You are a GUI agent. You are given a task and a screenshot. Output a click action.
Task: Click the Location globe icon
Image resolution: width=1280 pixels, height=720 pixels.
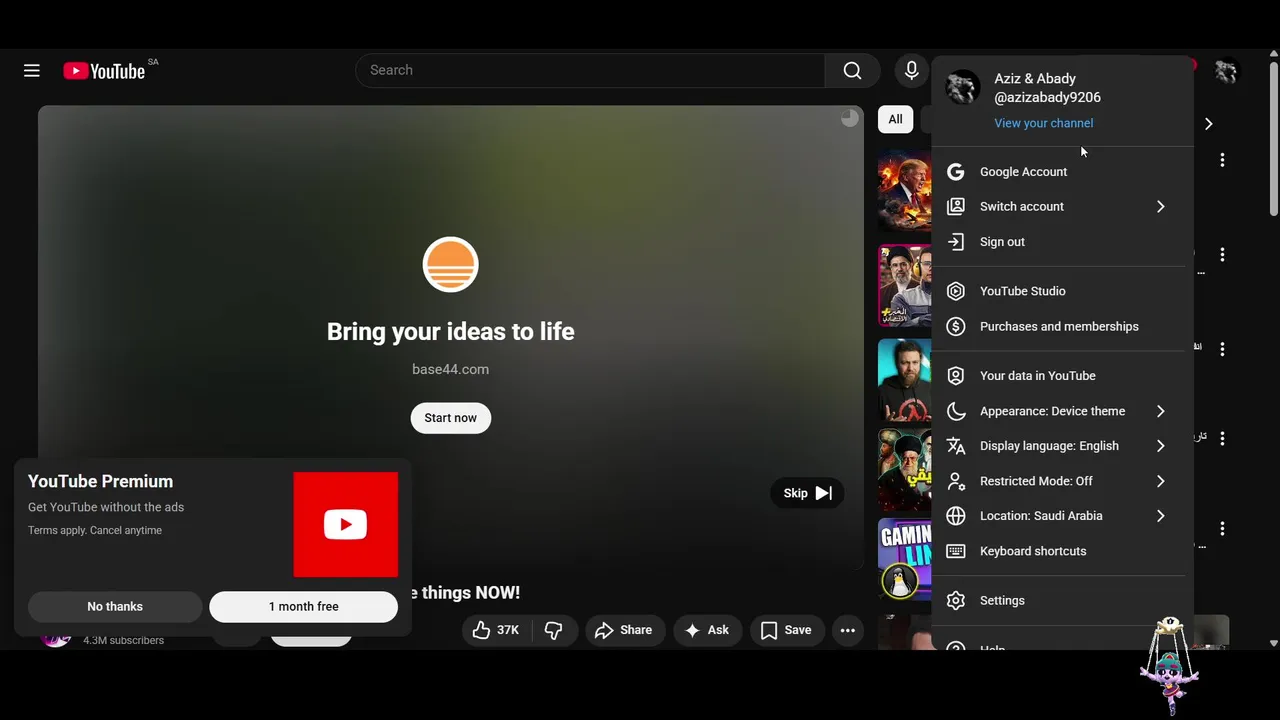click(x=956, y=516)
